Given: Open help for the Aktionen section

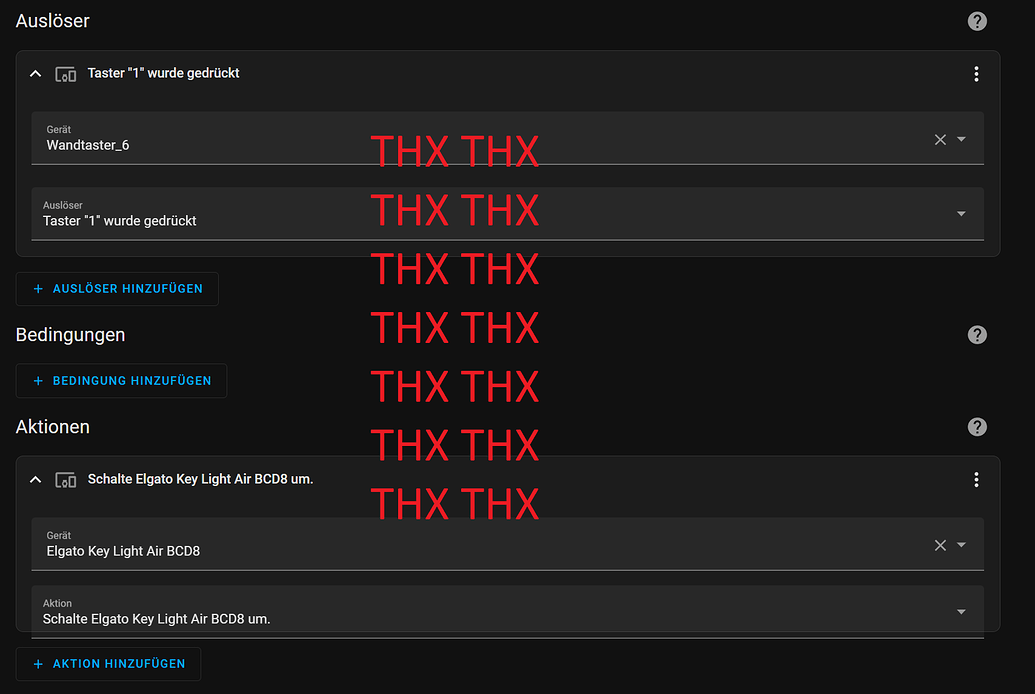Looking at the screenshot, I should coord(977,427).
